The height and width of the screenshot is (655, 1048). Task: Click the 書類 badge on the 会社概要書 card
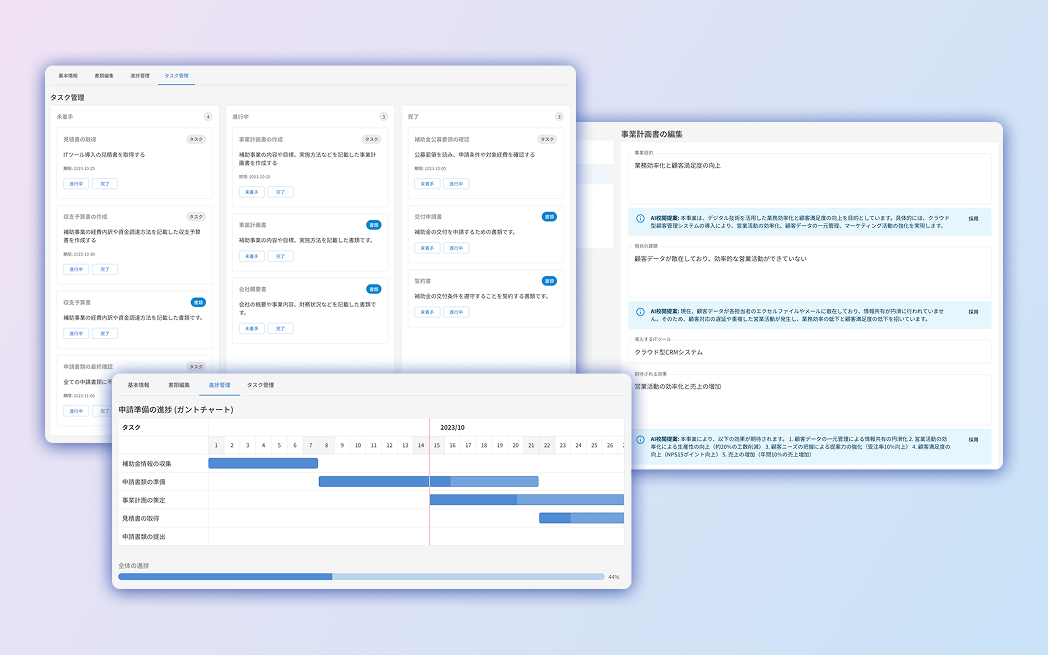[x=374, y=289]
